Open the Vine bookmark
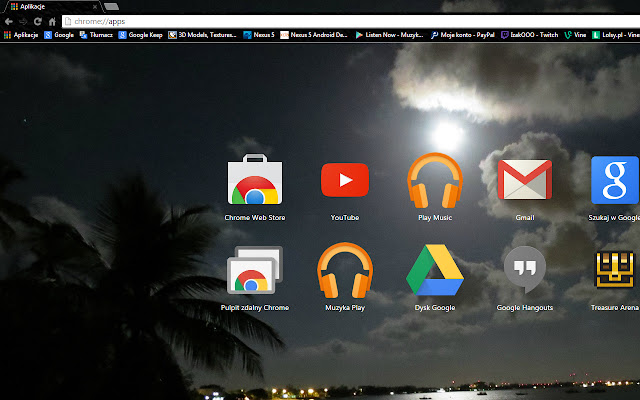 [575, 35]
